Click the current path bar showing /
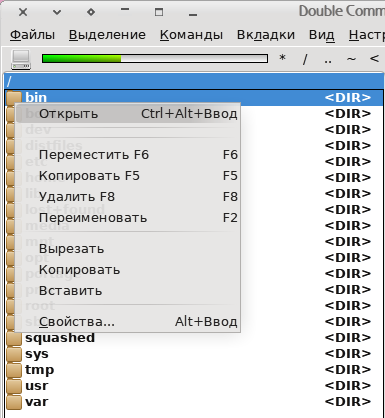 point(194,81)
